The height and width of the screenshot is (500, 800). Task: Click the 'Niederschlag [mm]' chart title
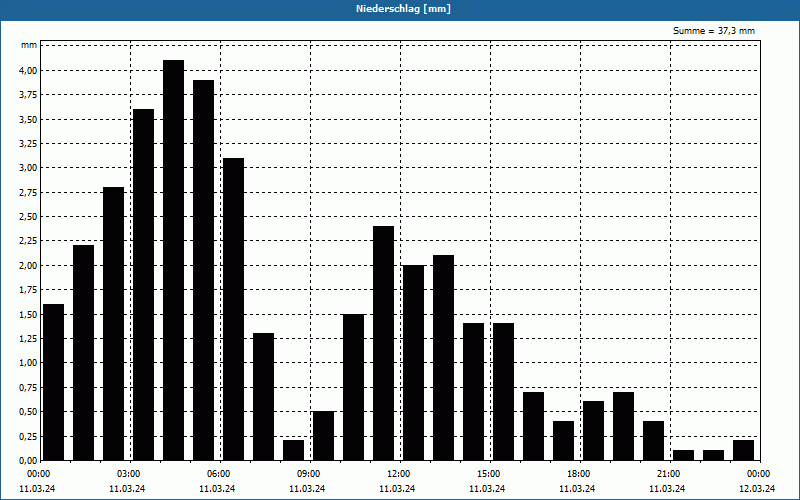click(403, 9)
